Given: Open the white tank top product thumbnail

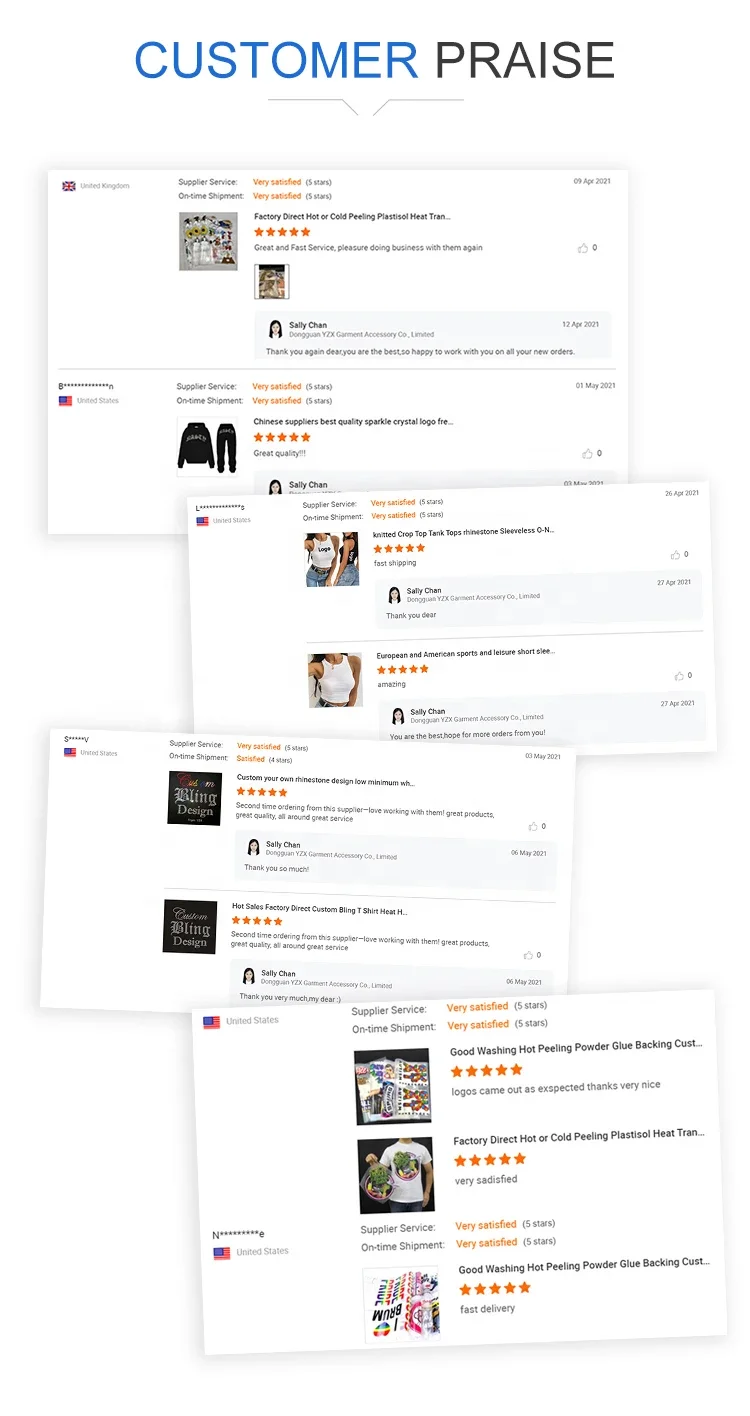Looking at the screenshot, I should (335, 680).
